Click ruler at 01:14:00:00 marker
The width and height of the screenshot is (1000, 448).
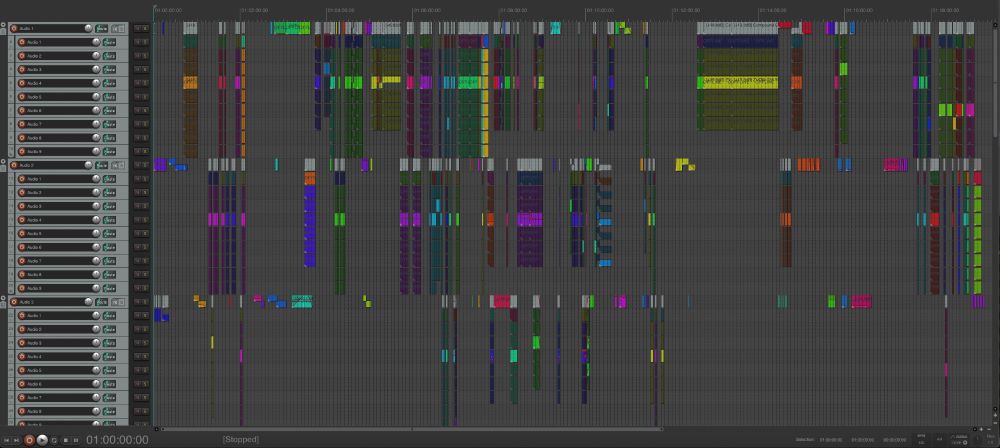click(772, 10)
